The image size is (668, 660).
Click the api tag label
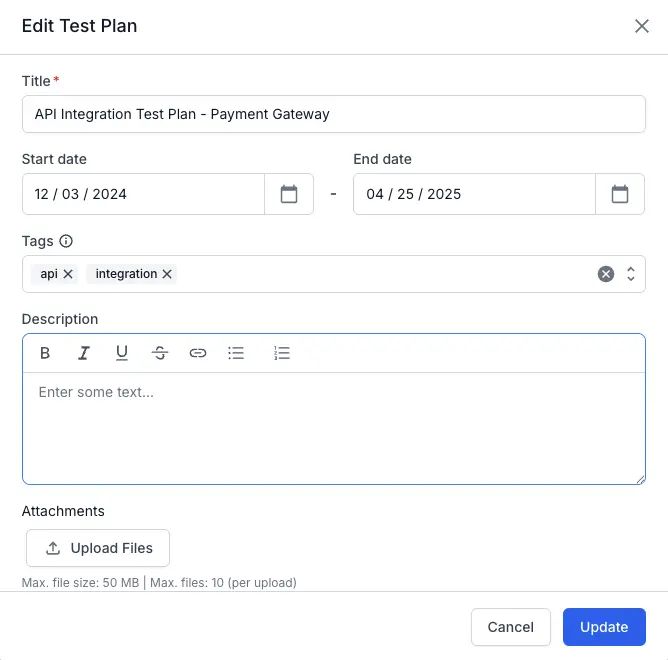click(49, 274)
